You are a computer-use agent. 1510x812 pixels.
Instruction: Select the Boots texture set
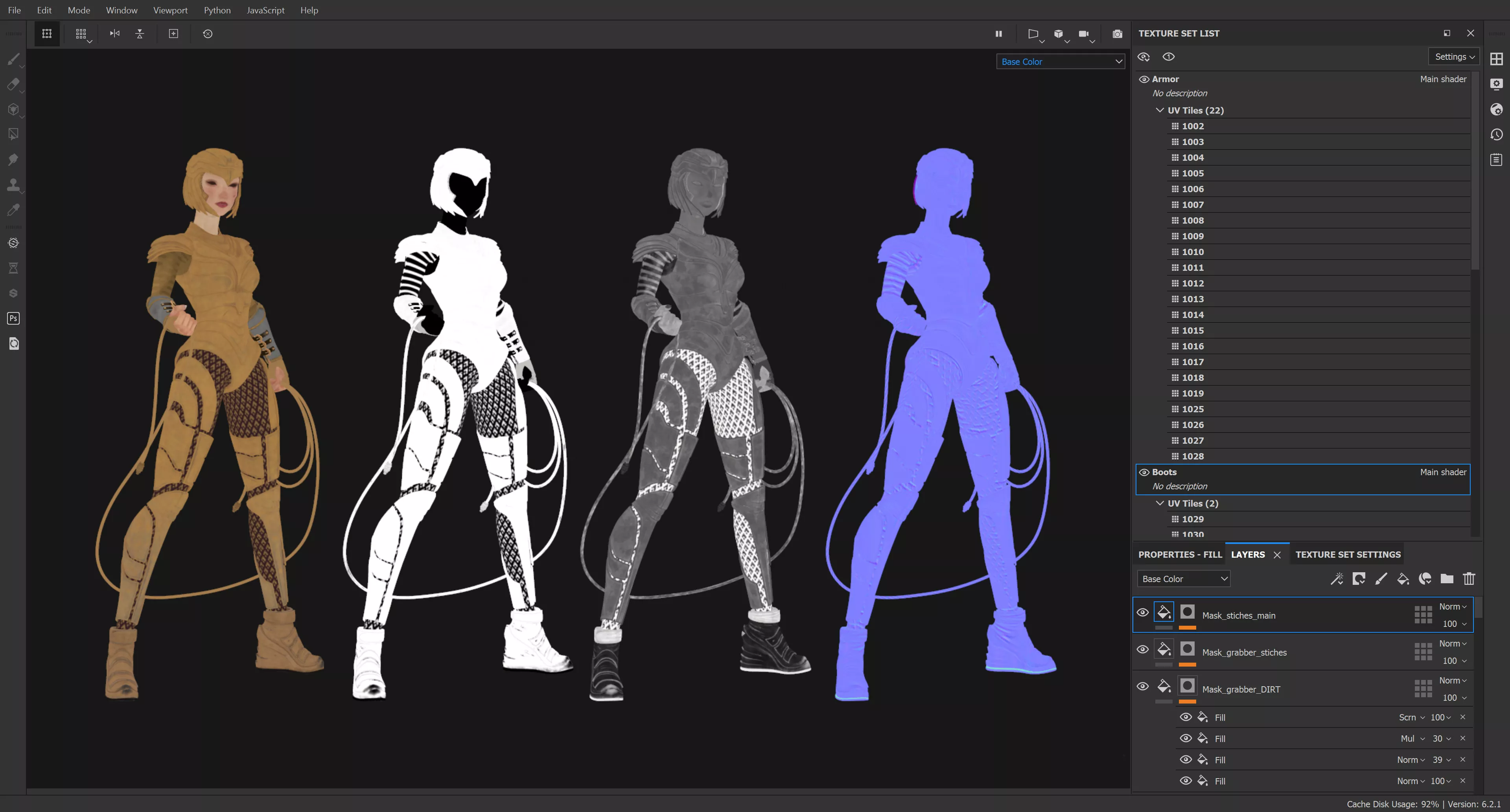pos(1164,472)
